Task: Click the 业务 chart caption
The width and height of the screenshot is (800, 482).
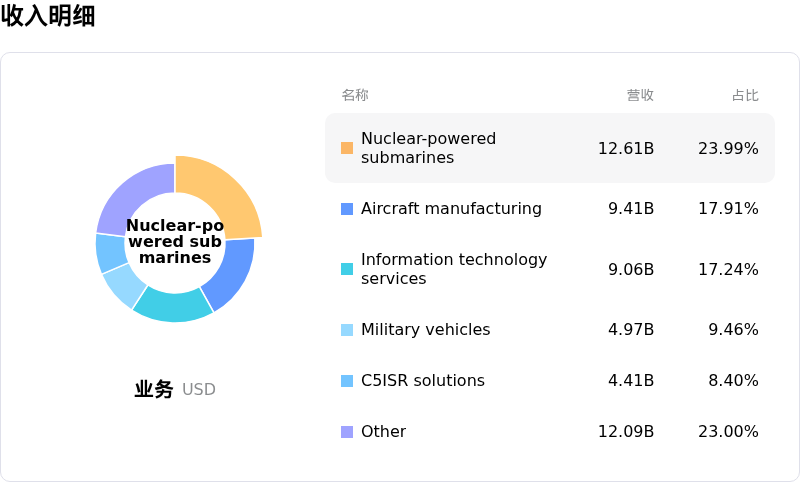Action: [x=154, y=389]
